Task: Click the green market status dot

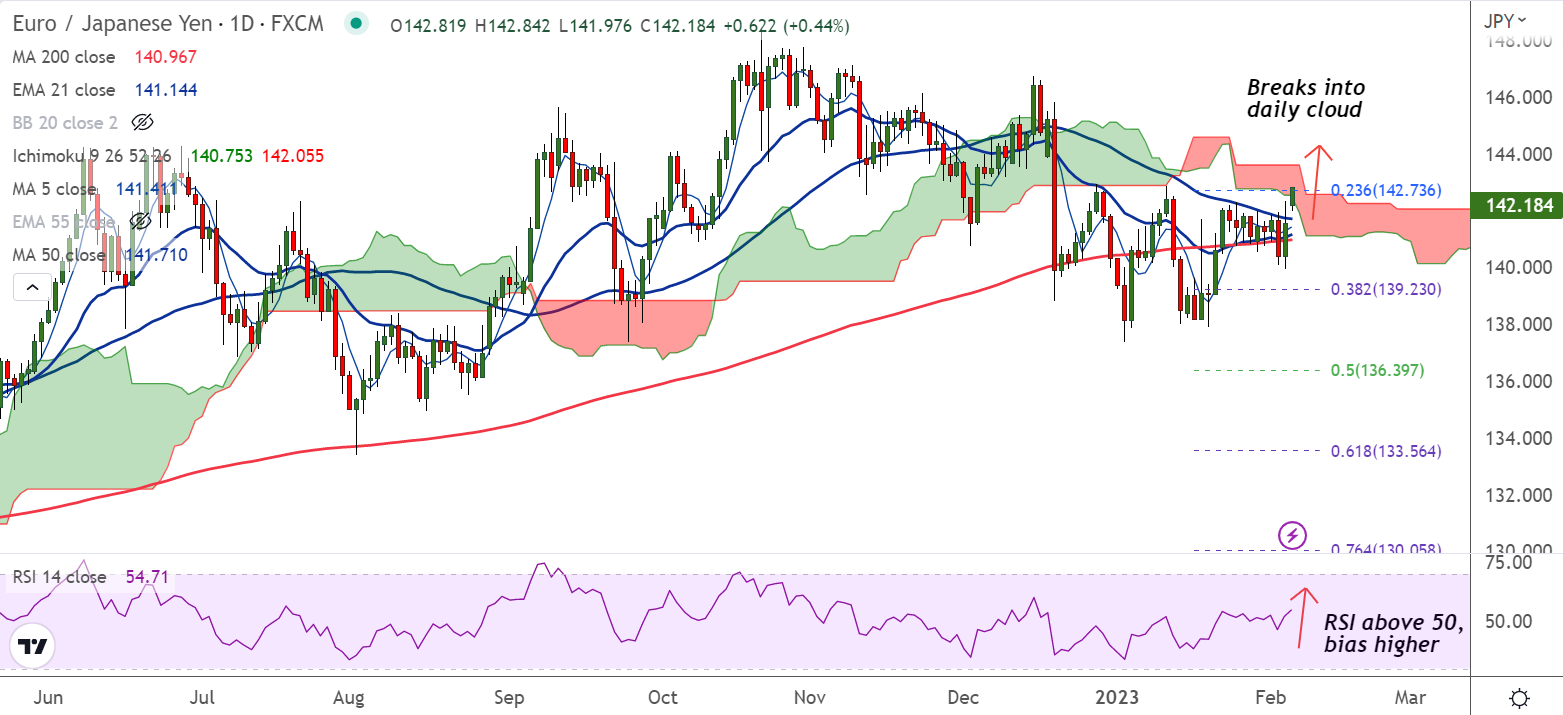Action: coord(355,24)
